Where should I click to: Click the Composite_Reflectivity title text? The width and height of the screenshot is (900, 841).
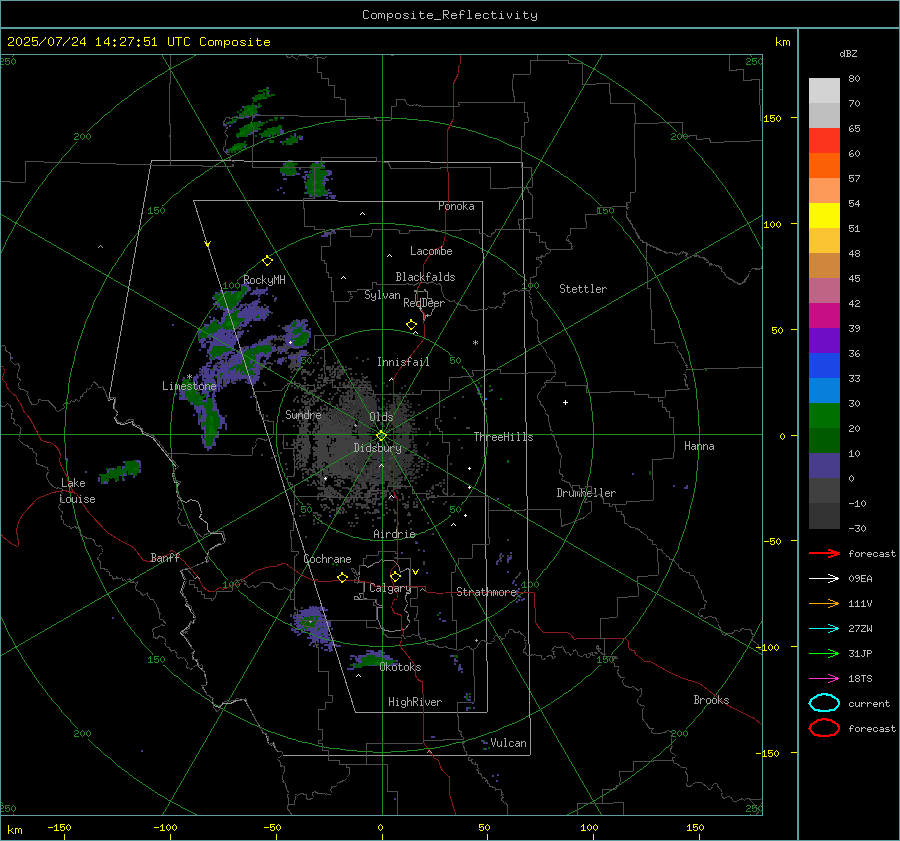[x=449, y=15]
